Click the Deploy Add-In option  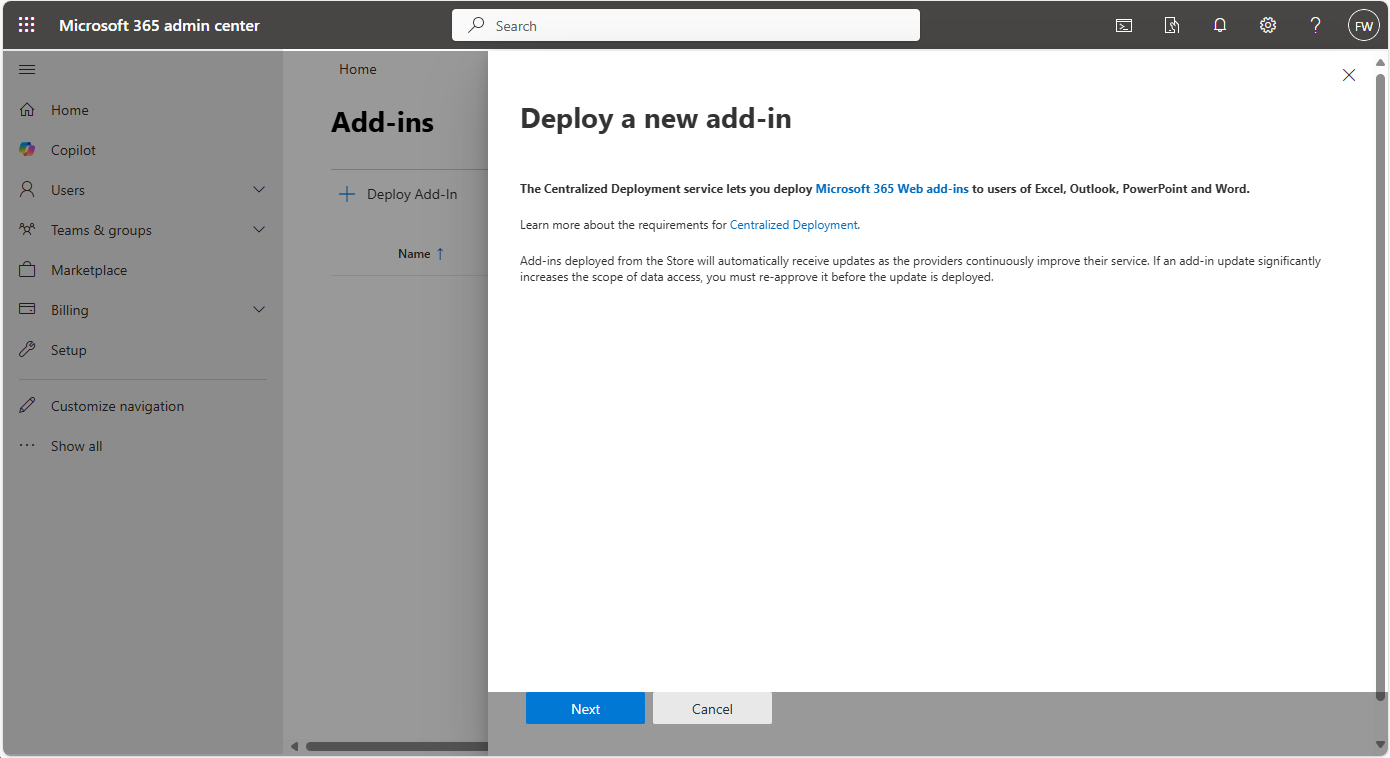(x=408, y=193)
